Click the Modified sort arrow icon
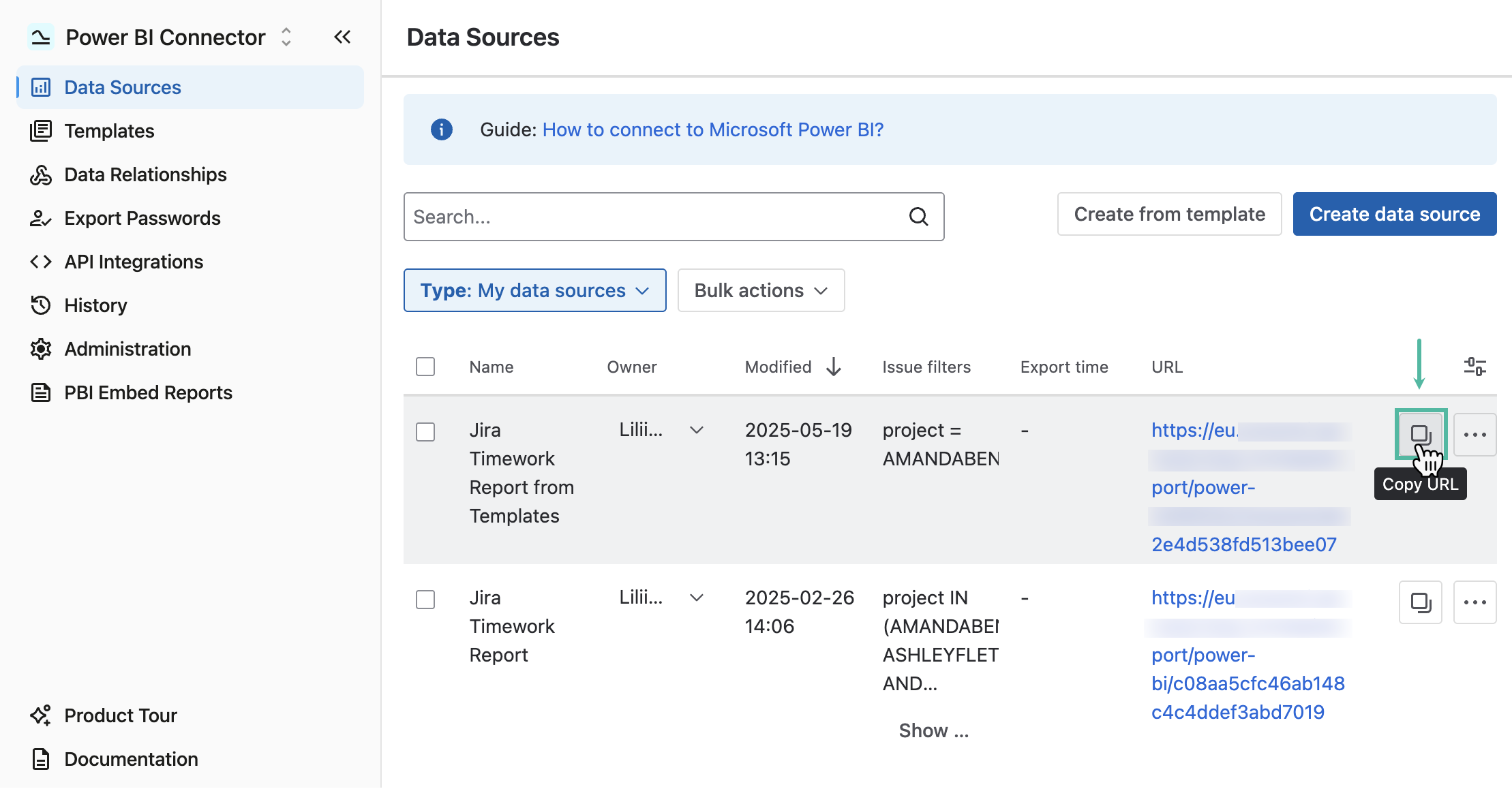The height and width of the screenshot is (789, 1512). point(834,367)
